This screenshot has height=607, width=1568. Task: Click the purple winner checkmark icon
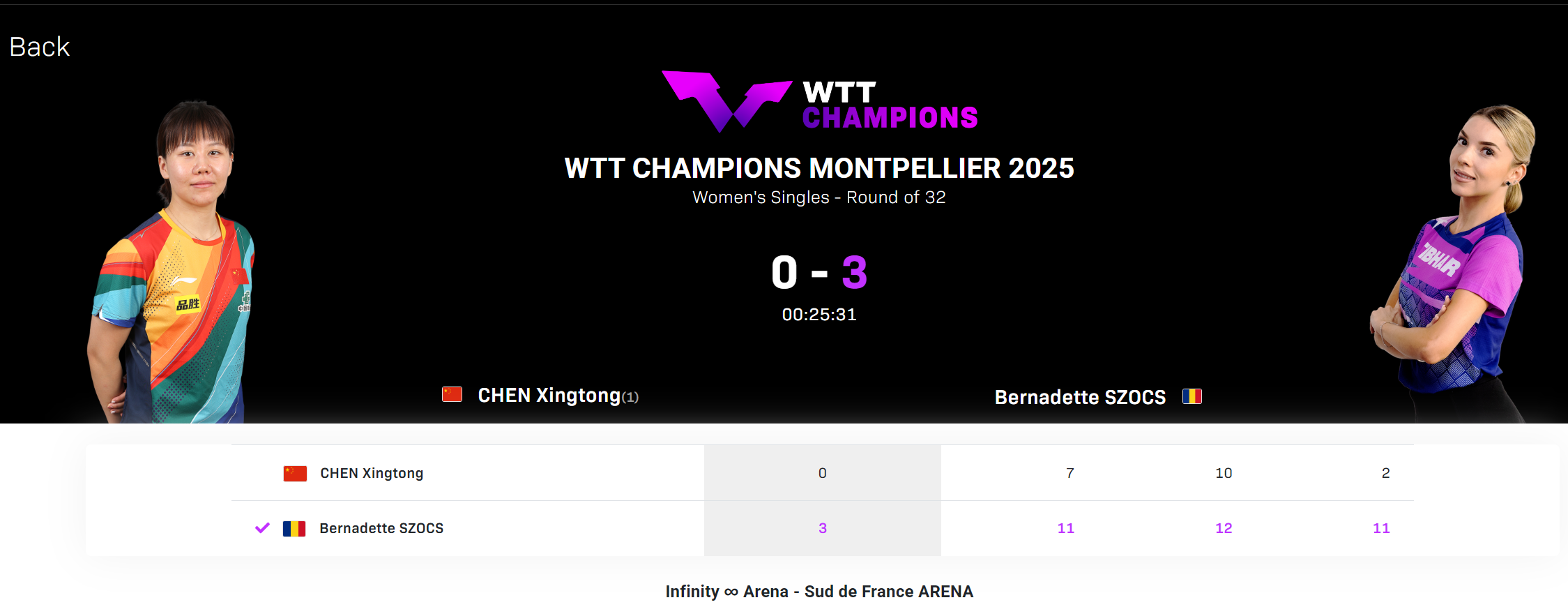tap(262, 528)
